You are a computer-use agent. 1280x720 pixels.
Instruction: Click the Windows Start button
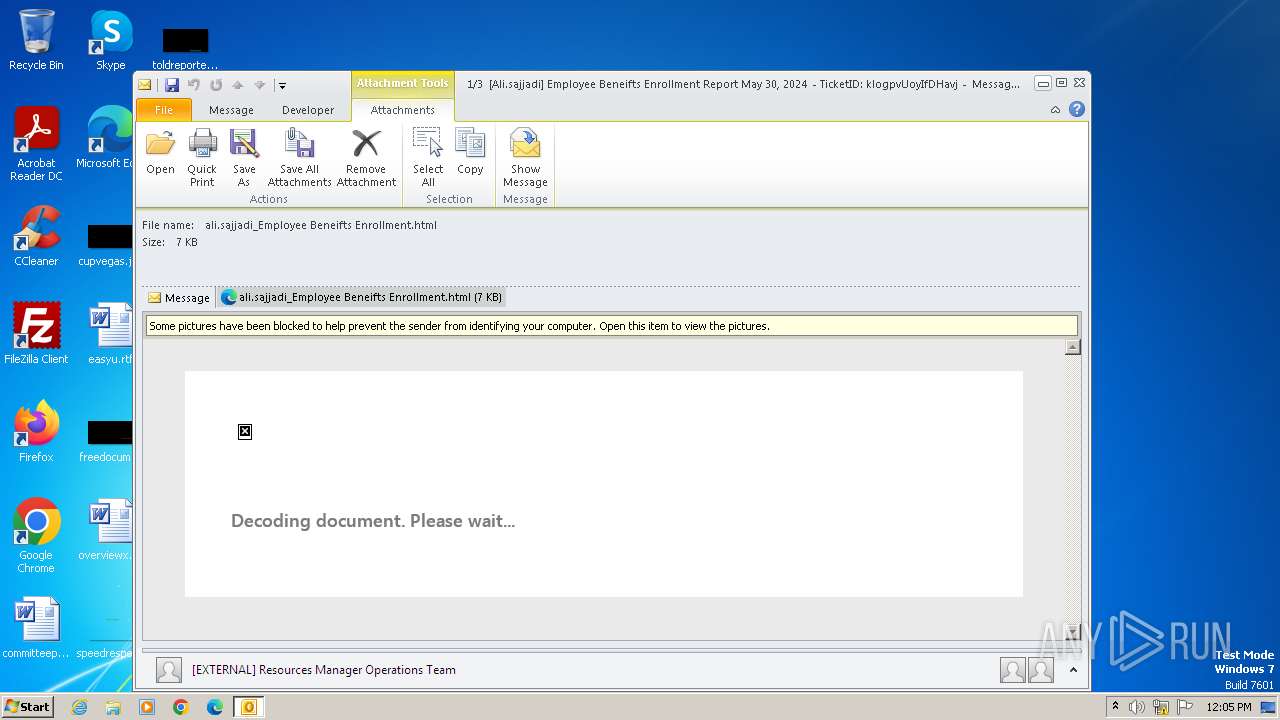pyautogui.click(x=27, y=706)
